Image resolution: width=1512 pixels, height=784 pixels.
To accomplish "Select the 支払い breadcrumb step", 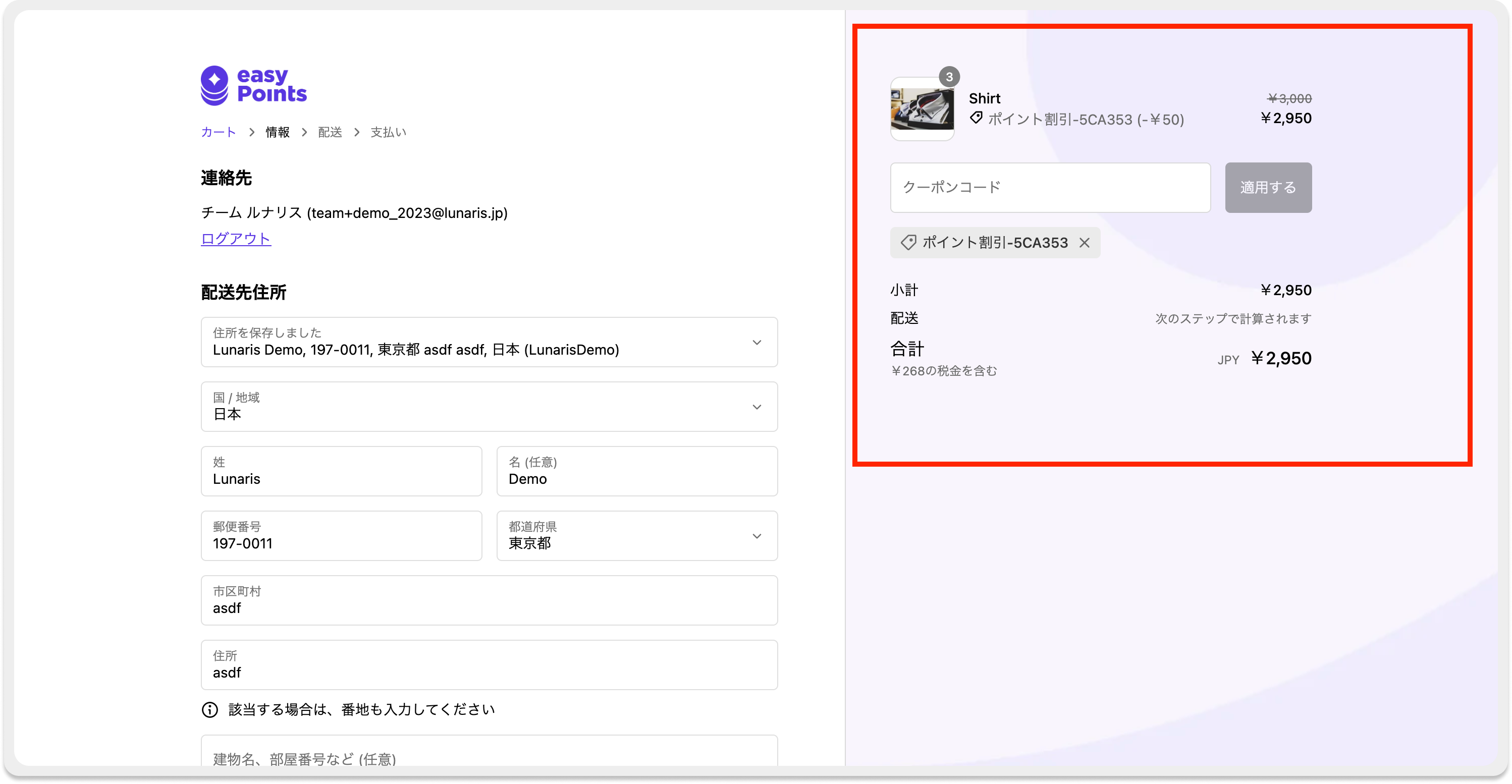I will (388, 132).
